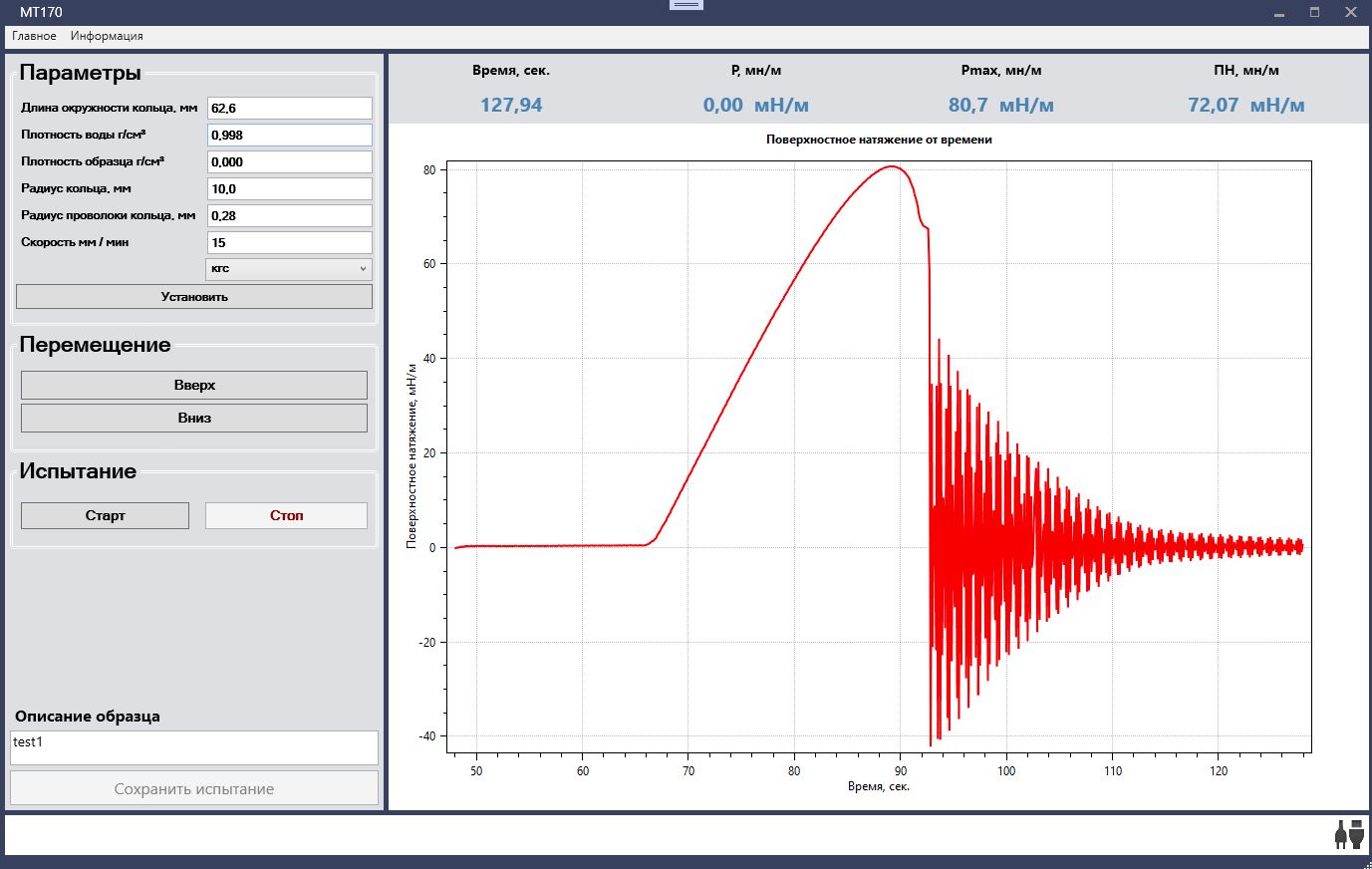Click the ring radius input field

[290, 188]
